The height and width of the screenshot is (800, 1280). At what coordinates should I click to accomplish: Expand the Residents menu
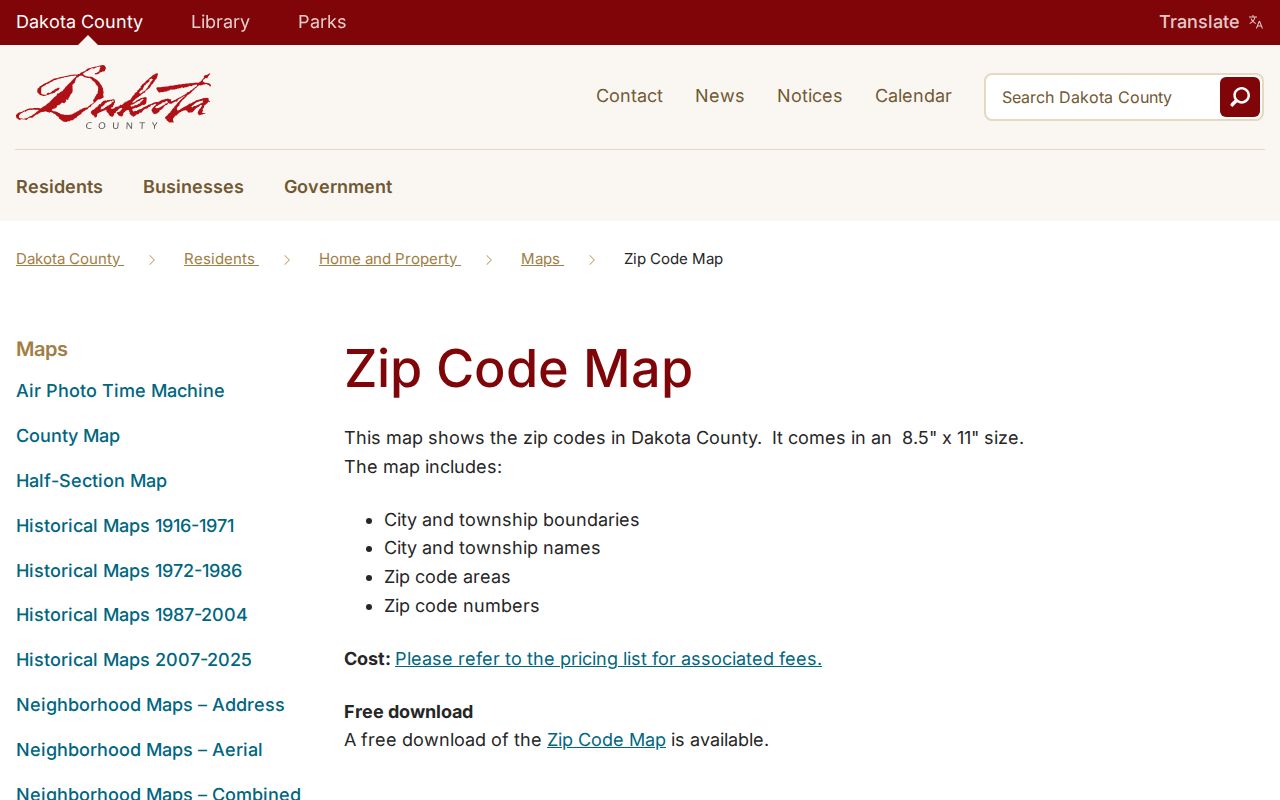[x=59, y=187]
